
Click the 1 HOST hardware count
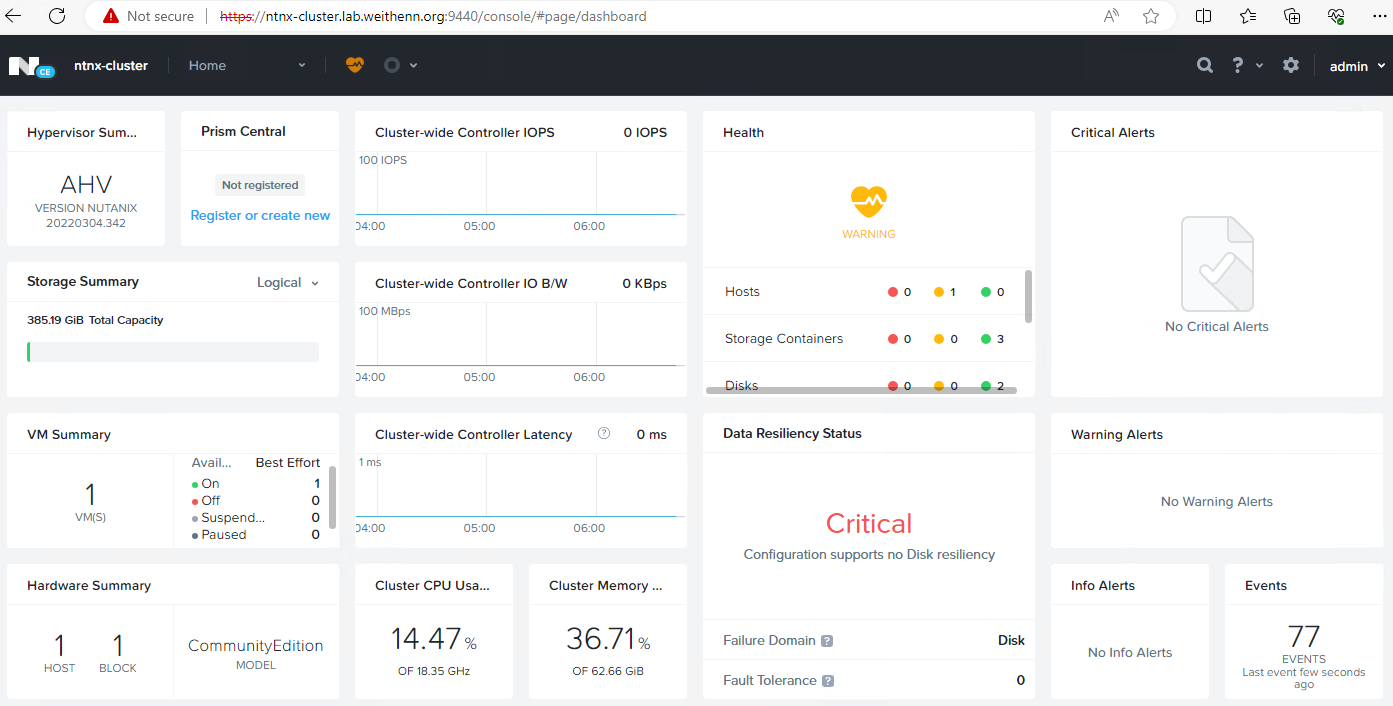tap(60, 653)
